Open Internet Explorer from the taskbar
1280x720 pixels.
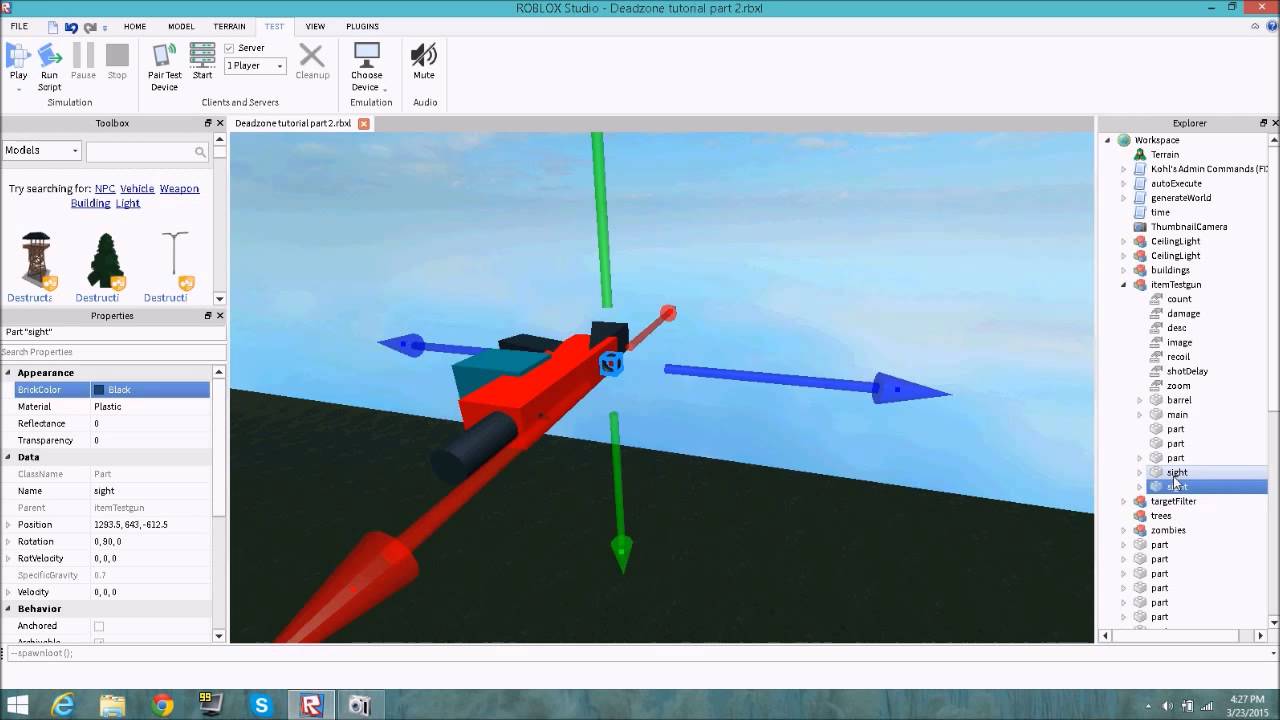(63, 706)
